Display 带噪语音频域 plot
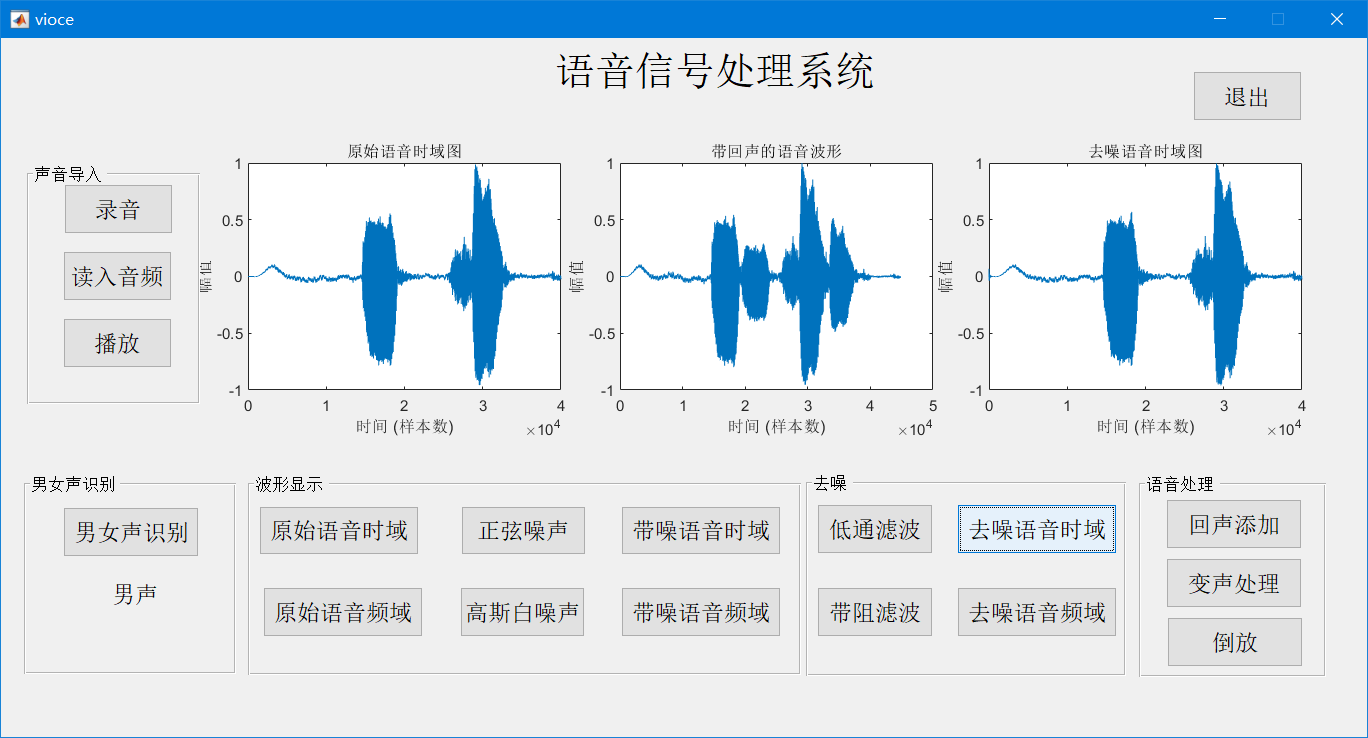Screen dimensions: 1368x738 click(x=701, y=612)
